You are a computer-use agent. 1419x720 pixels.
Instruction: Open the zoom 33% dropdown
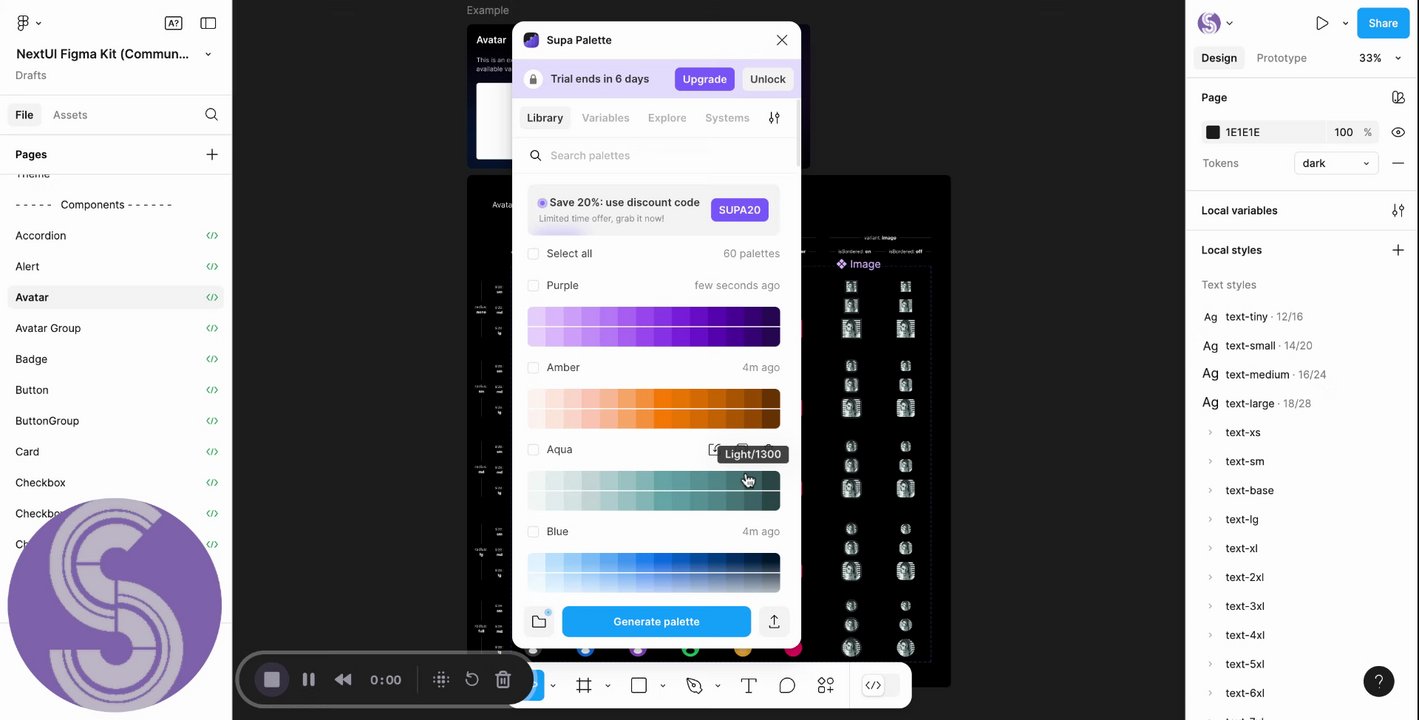(x=1380, y=58)
